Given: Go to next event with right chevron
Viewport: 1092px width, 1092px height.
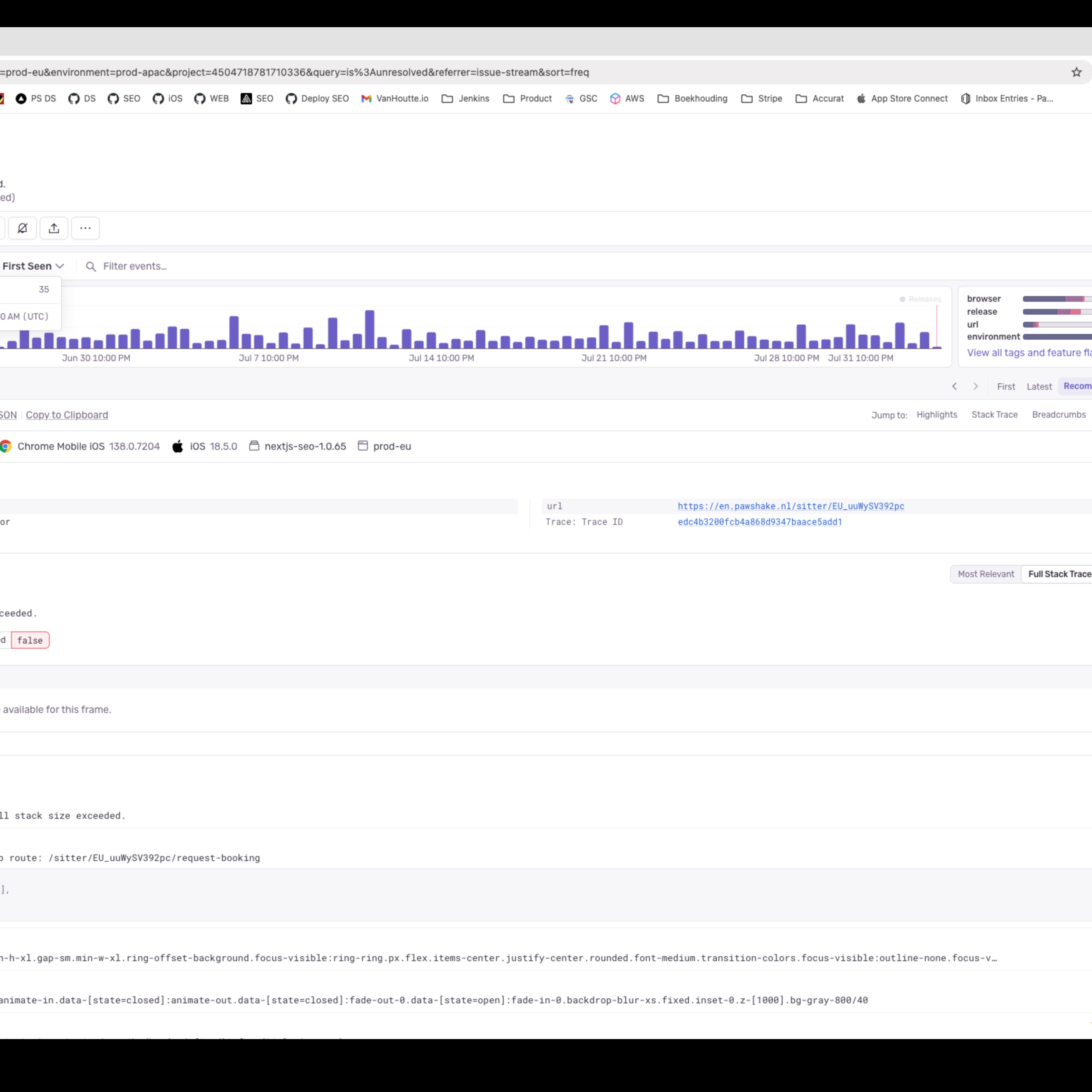Looking at the screenshot, I should (975, 386).
